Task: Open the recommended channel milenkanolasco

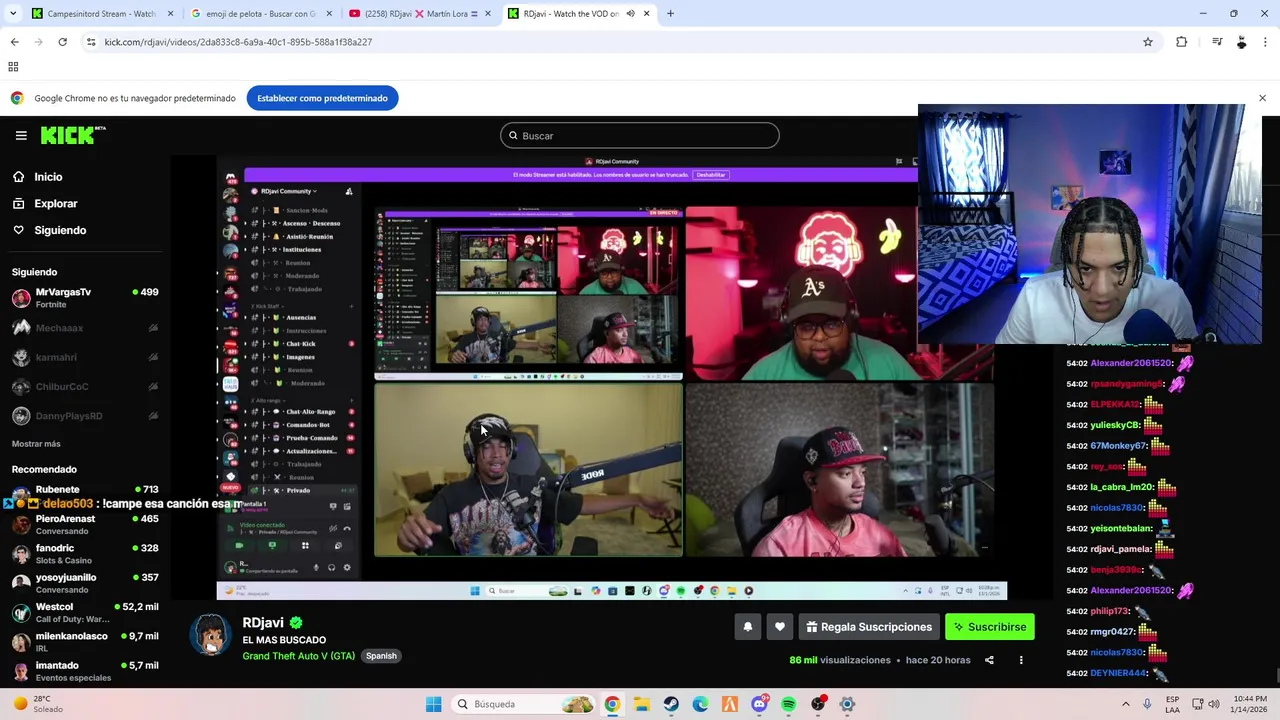Action: (x=86, y=642)
